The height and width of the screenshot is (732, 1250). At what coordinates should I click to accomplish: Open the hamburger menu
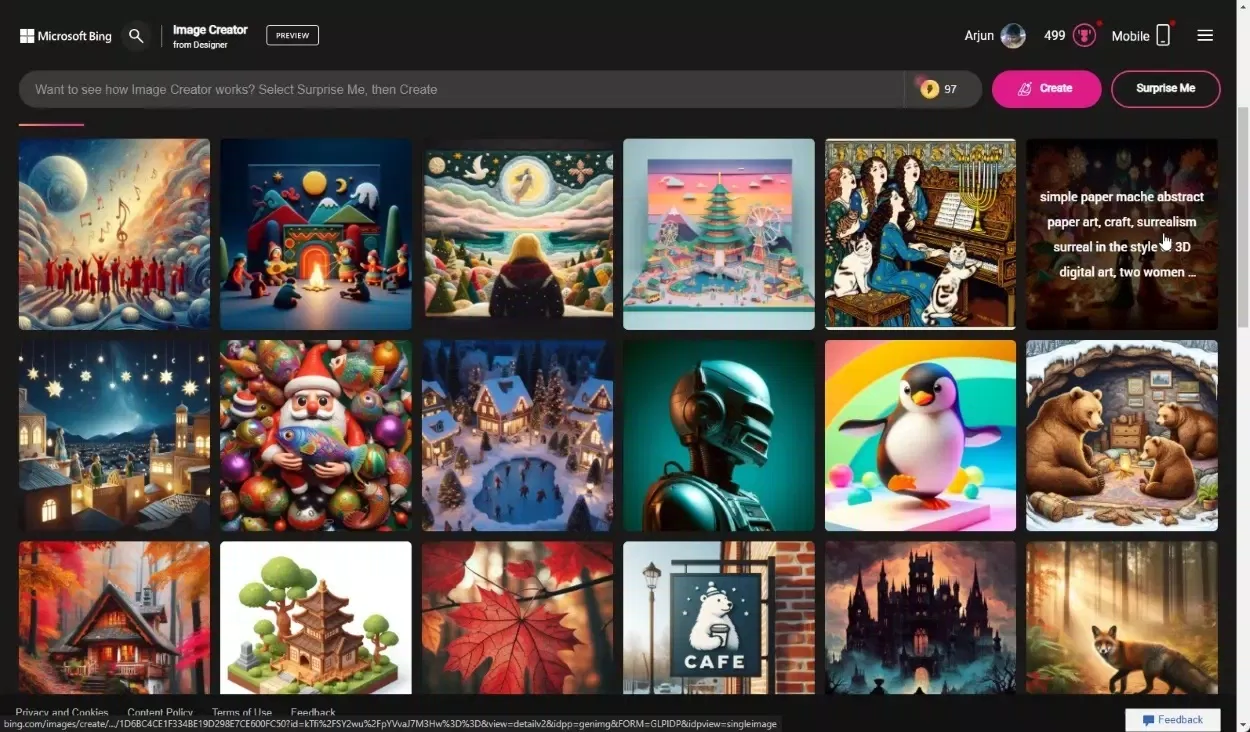click(1205, 36)
